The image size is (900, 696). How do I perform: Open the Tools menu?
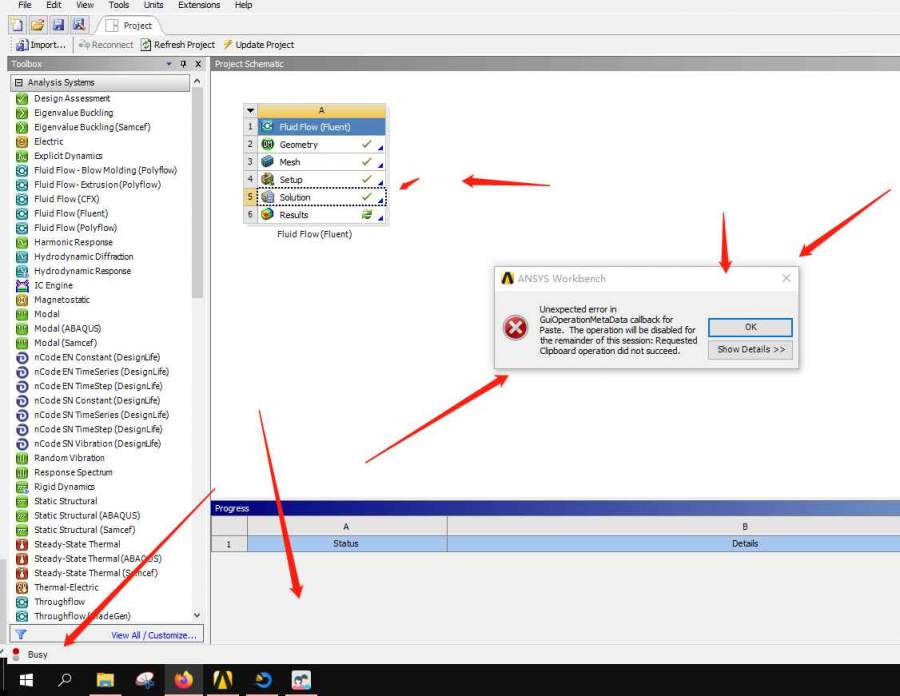118,5
